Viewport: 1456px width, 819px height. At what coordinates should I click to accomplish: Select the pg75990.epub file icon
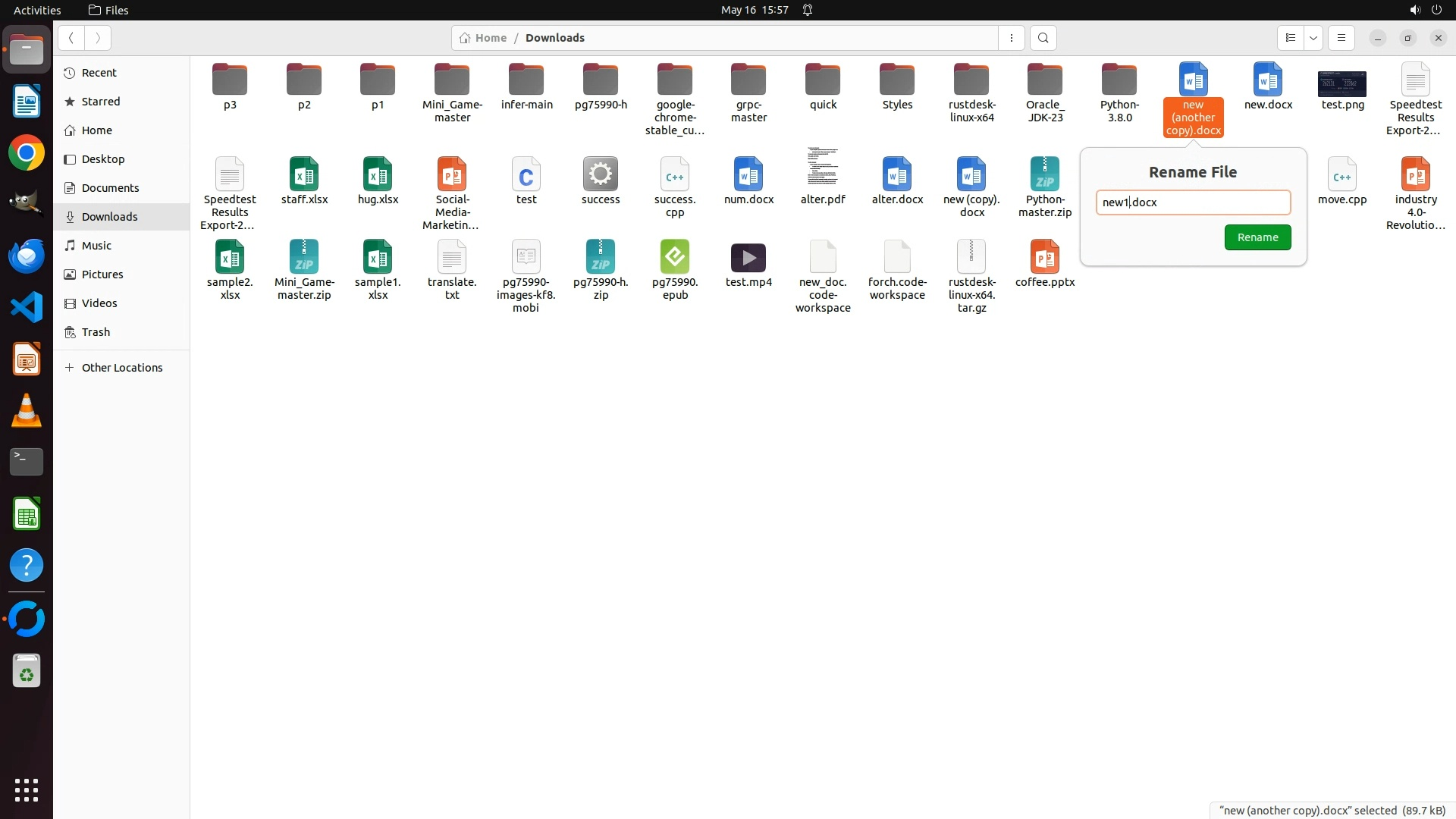pos(674,258)
